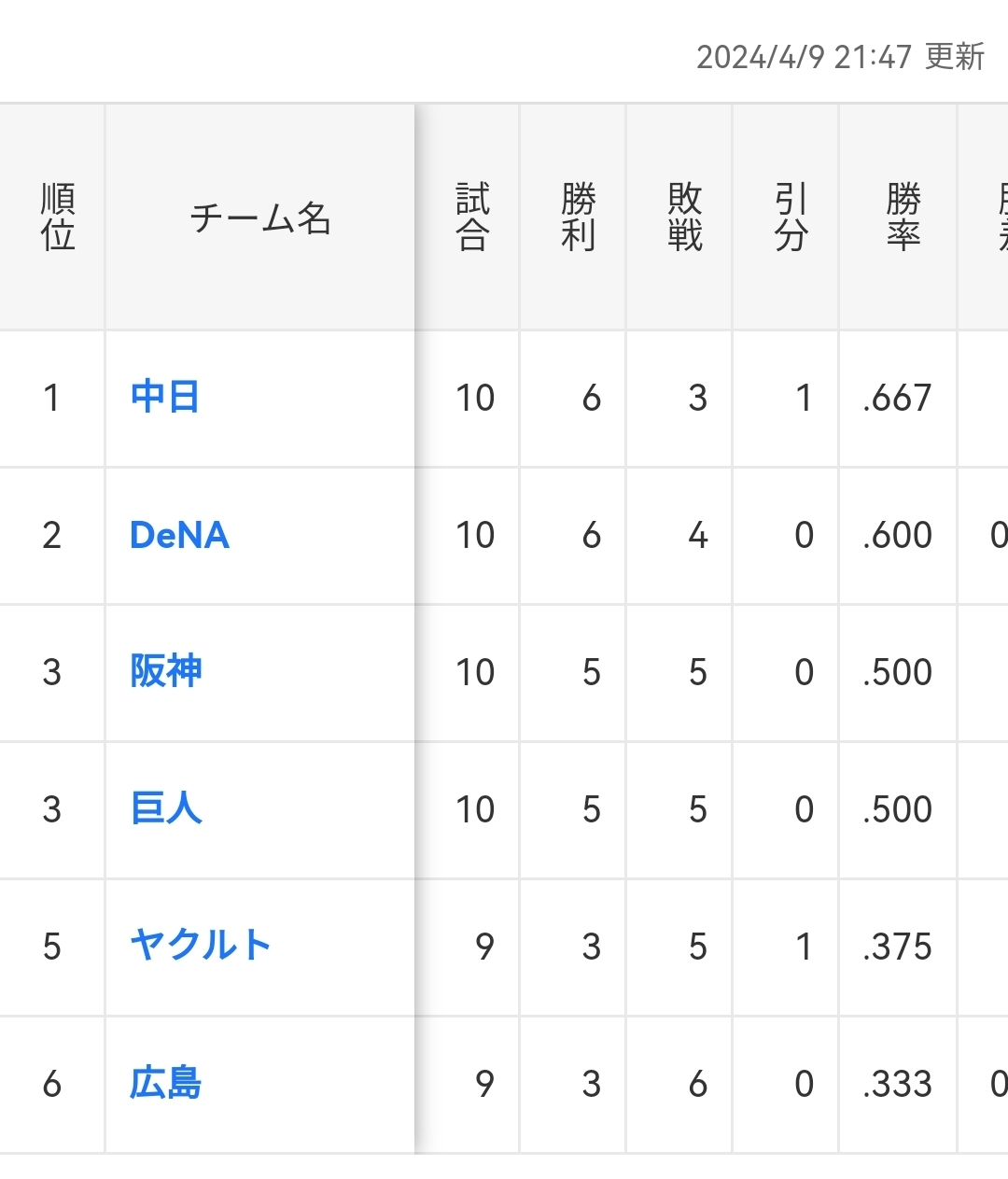1008x1179 pixels.
Task: Click the チーム名 column header
Action: (x=260, y=218)
